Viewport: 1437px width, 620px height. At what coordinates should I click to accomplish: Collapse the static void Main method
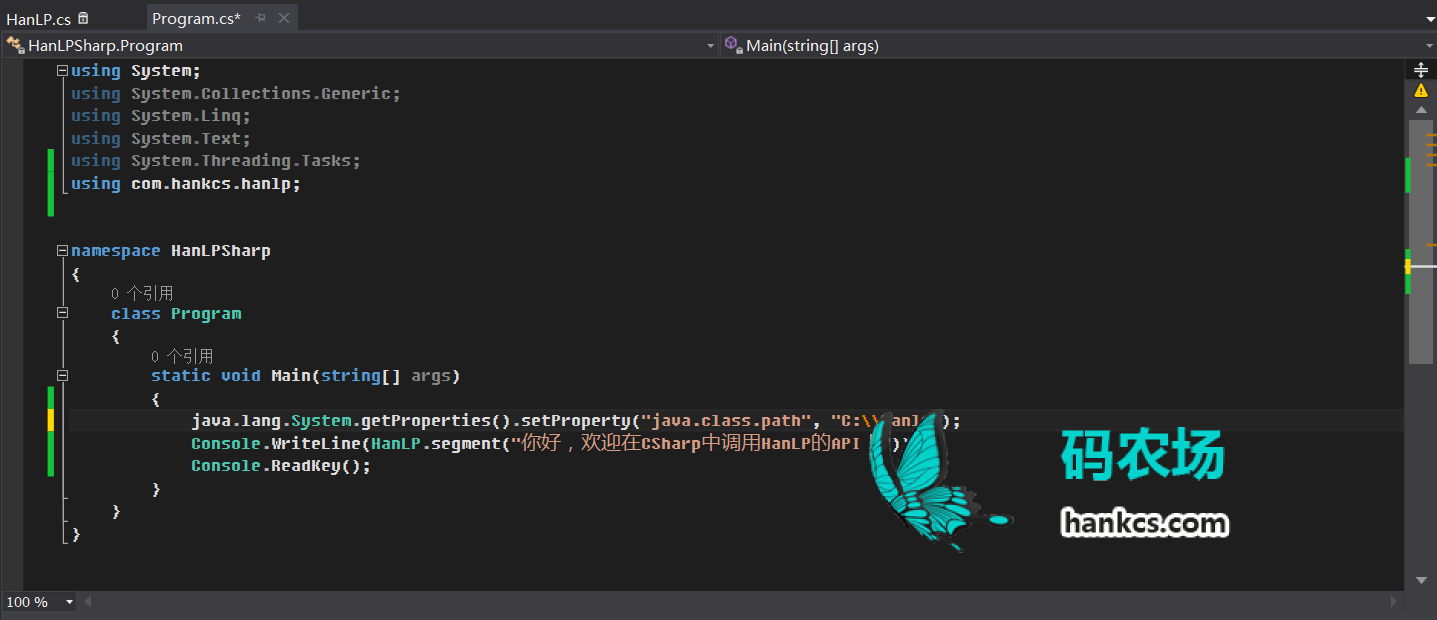62,376
